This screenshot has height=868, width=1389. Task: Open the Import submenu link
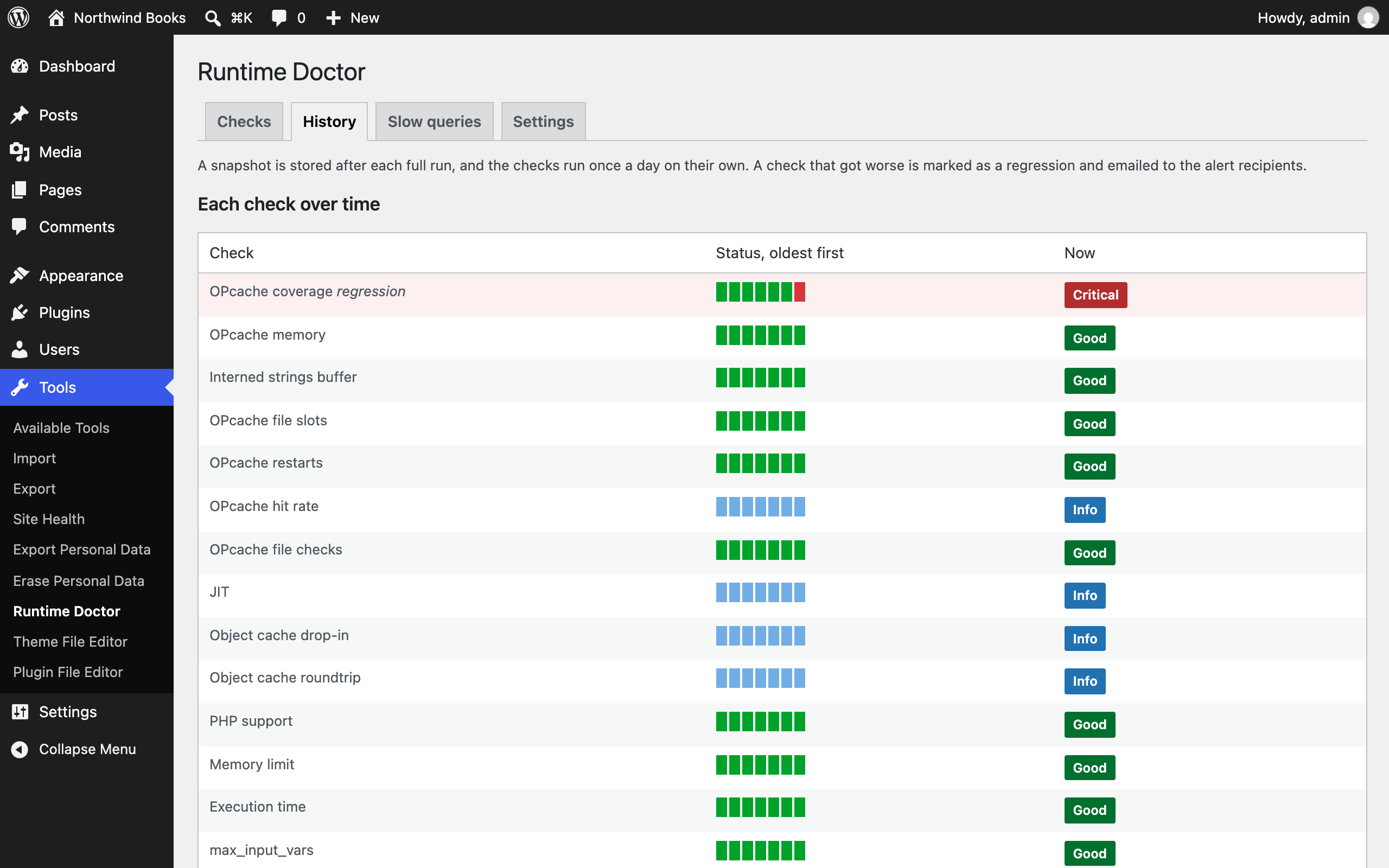(34, 458)
